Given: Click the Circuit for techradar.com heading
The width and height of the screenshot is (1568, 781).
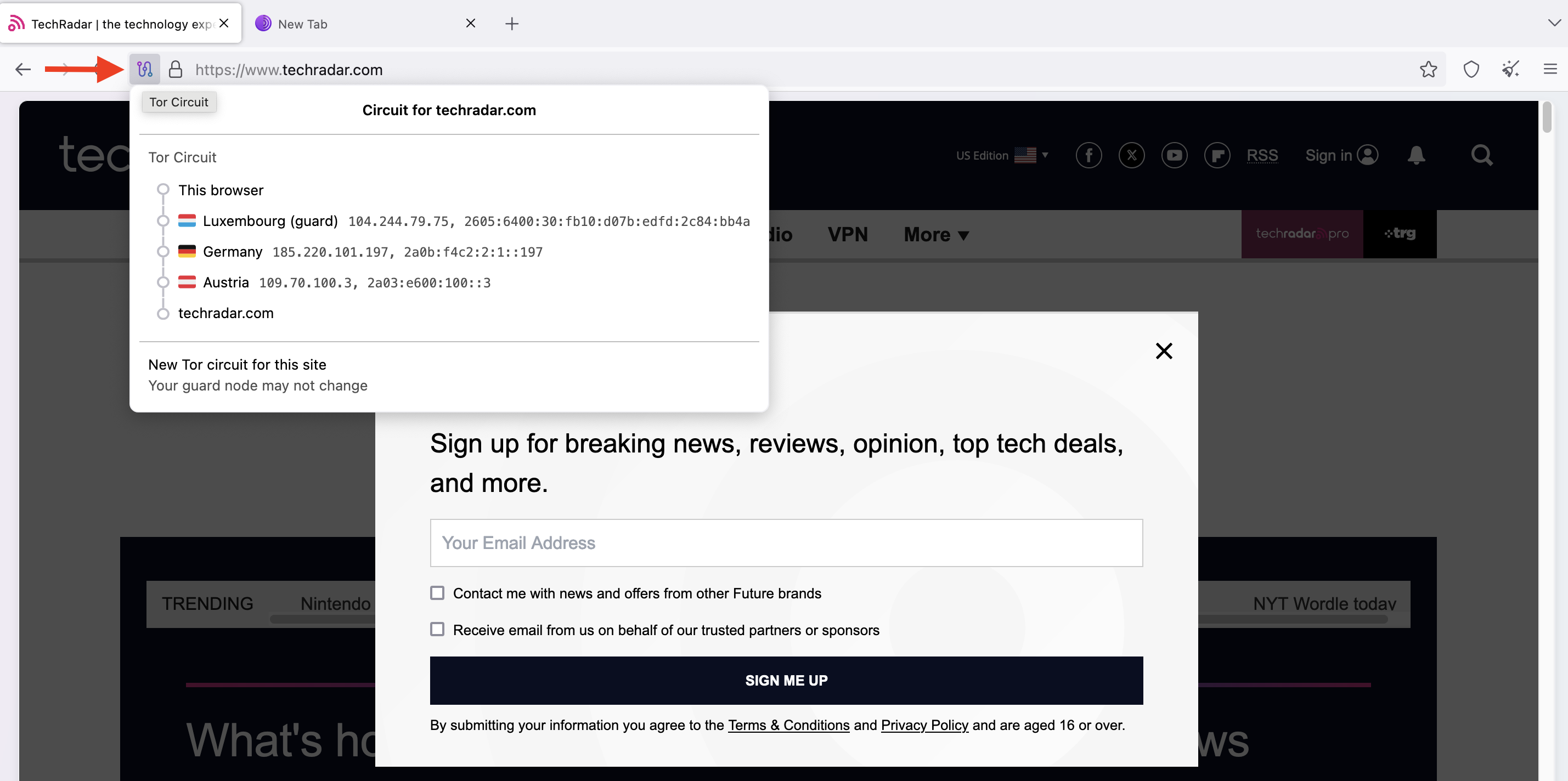Looking at the screenshot, I should (449, 110).
